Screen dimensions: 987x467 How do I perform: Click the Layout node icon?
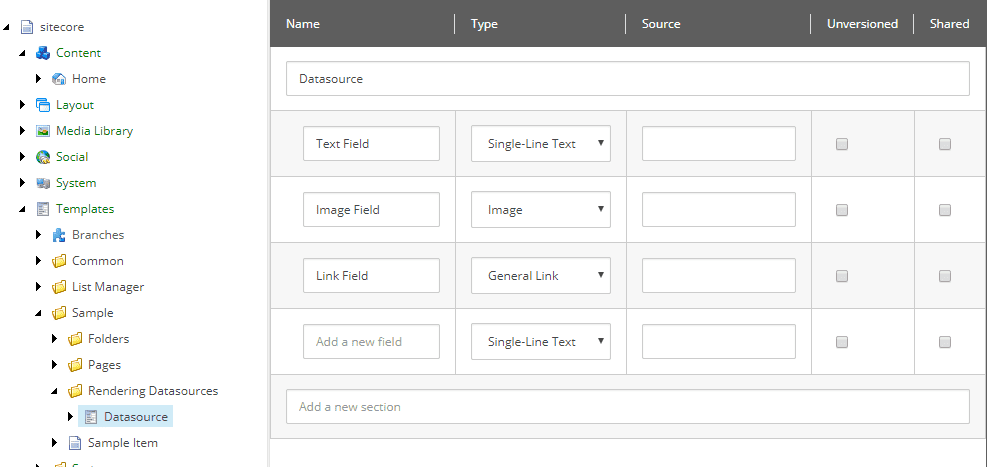[42, 105]
